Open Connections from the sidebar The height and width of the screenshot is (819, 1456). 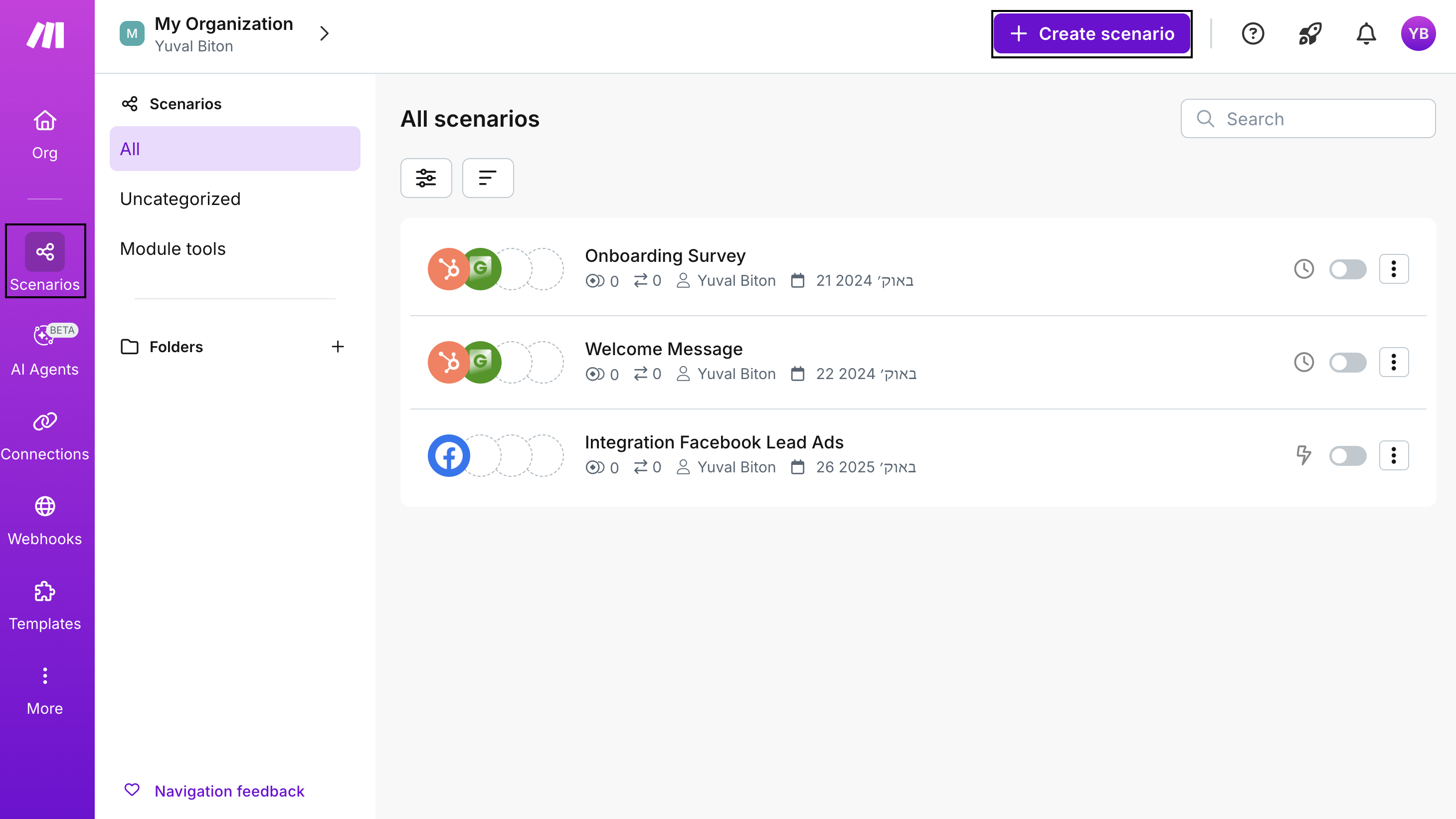pyautogui.click(x=45, y=435)
